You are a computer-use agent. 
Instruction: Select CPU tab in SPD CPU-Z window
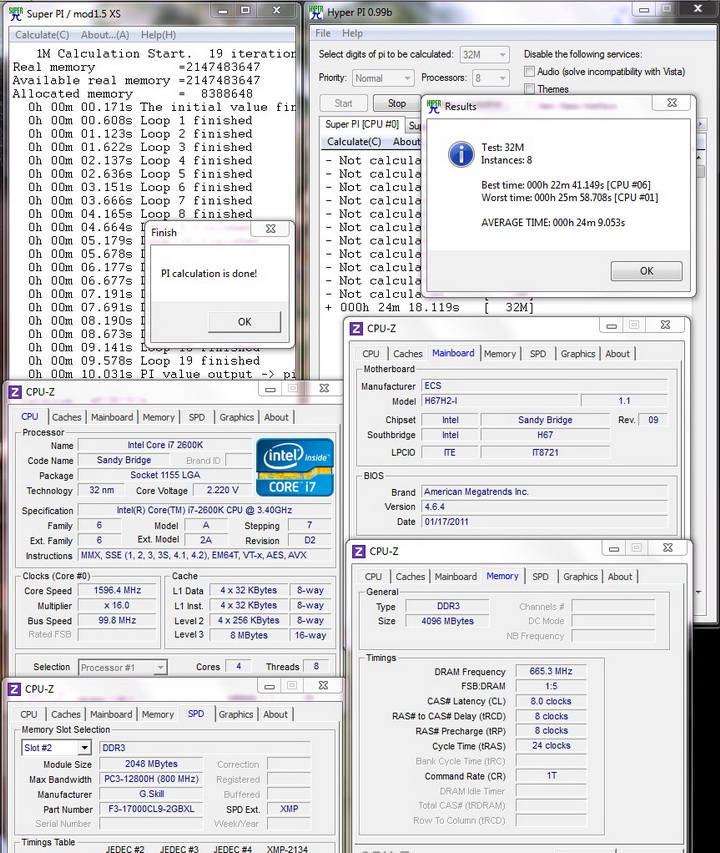pos(29,714)
